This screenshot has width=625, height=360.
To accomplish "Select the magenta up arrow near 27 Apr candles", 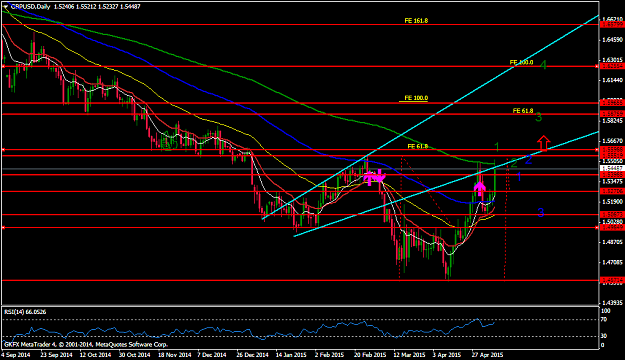I will click(x=480, y=189).
